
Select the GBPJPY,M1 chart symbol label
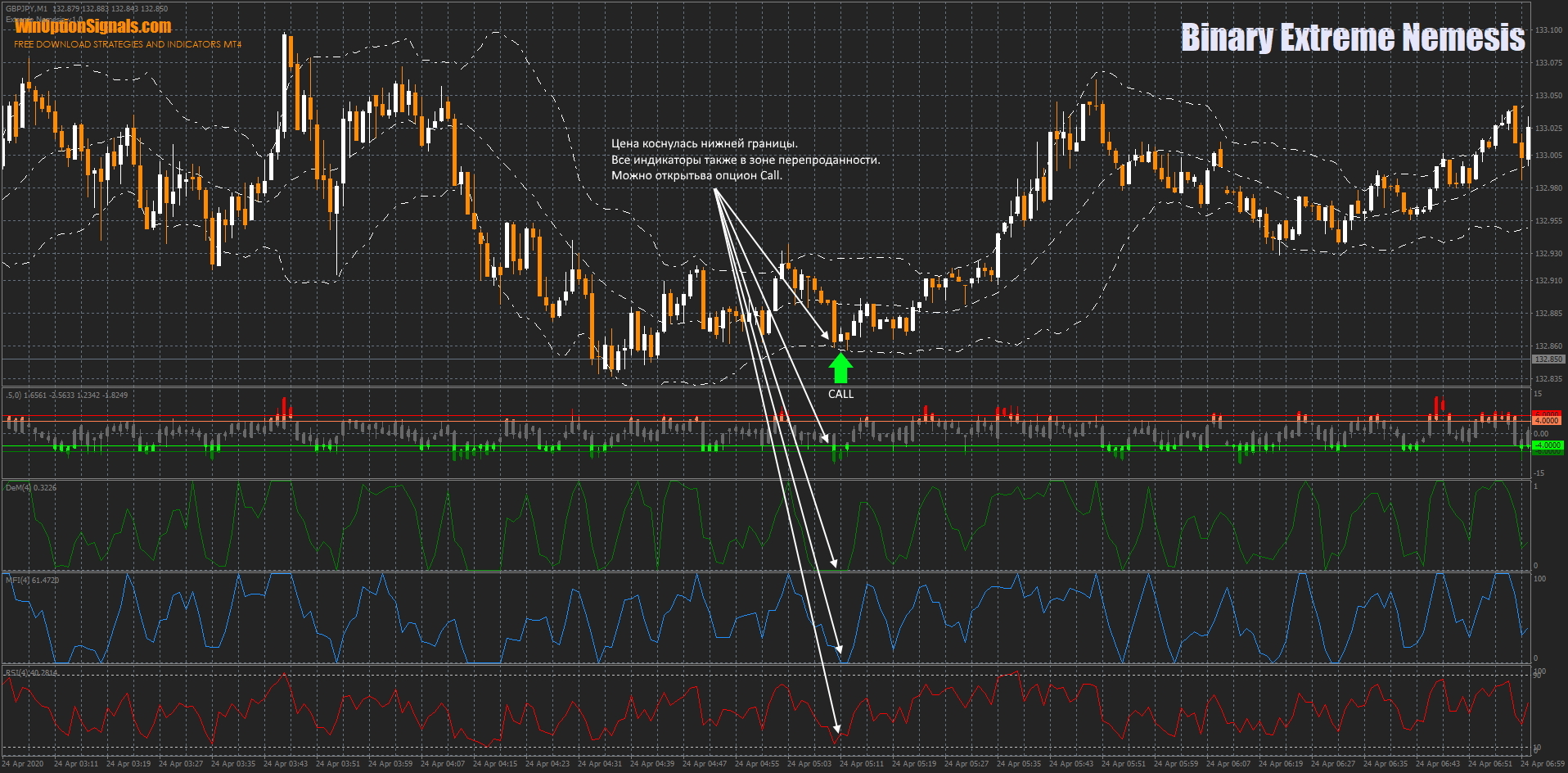26,9
